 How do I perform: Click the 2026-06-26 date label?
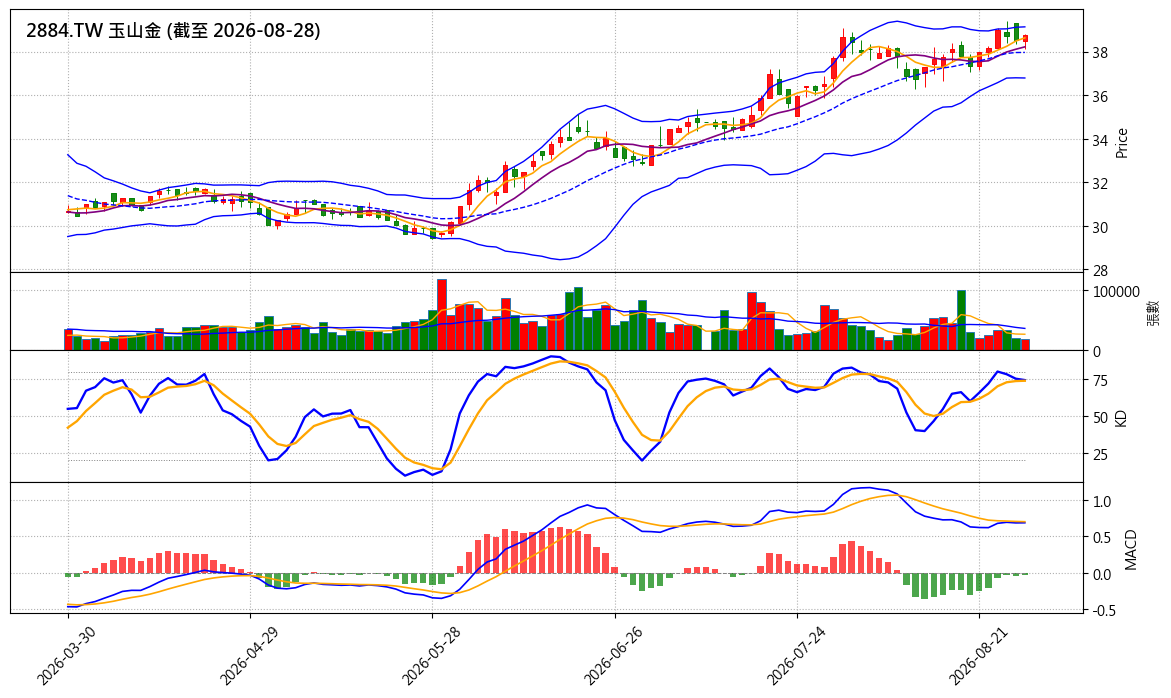pyautogui.click(x=613, y=656)
